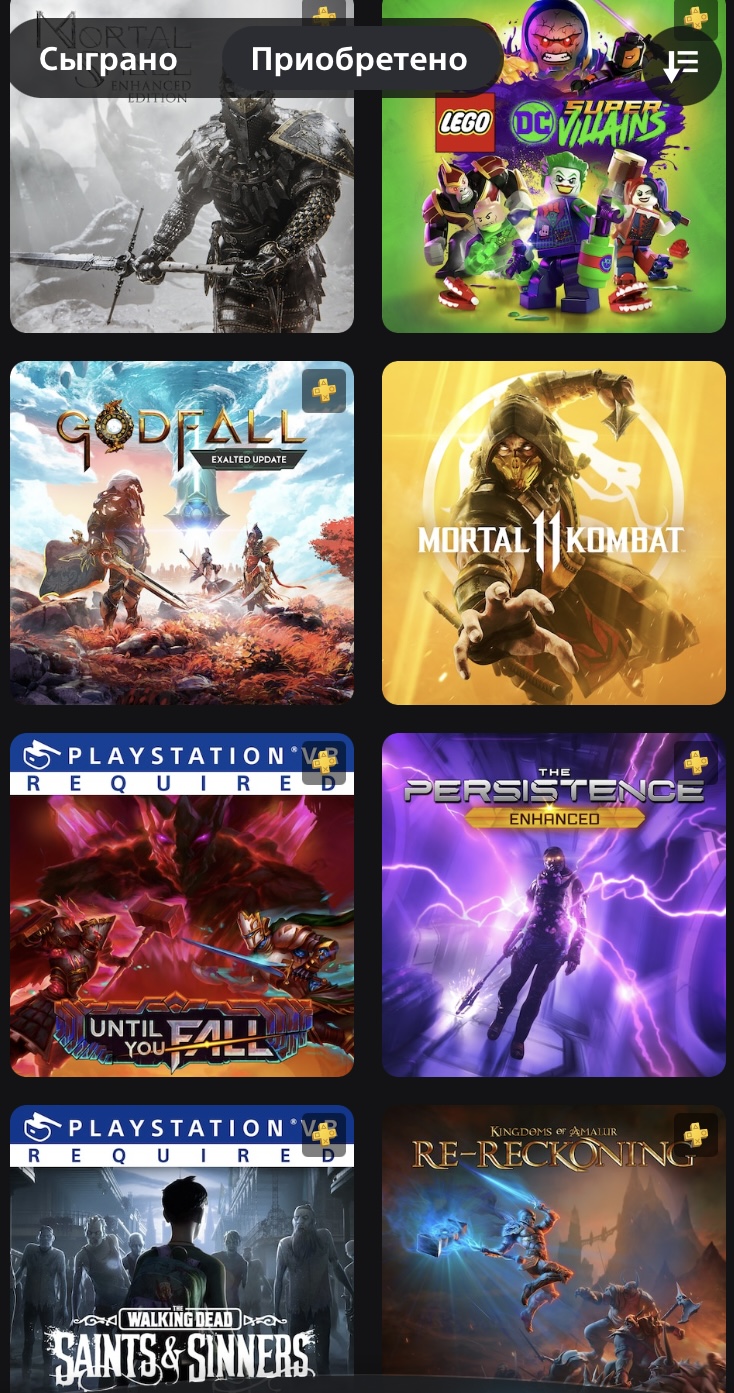
Task: Open the sort order icon button
Action: (x=683, y=65)
